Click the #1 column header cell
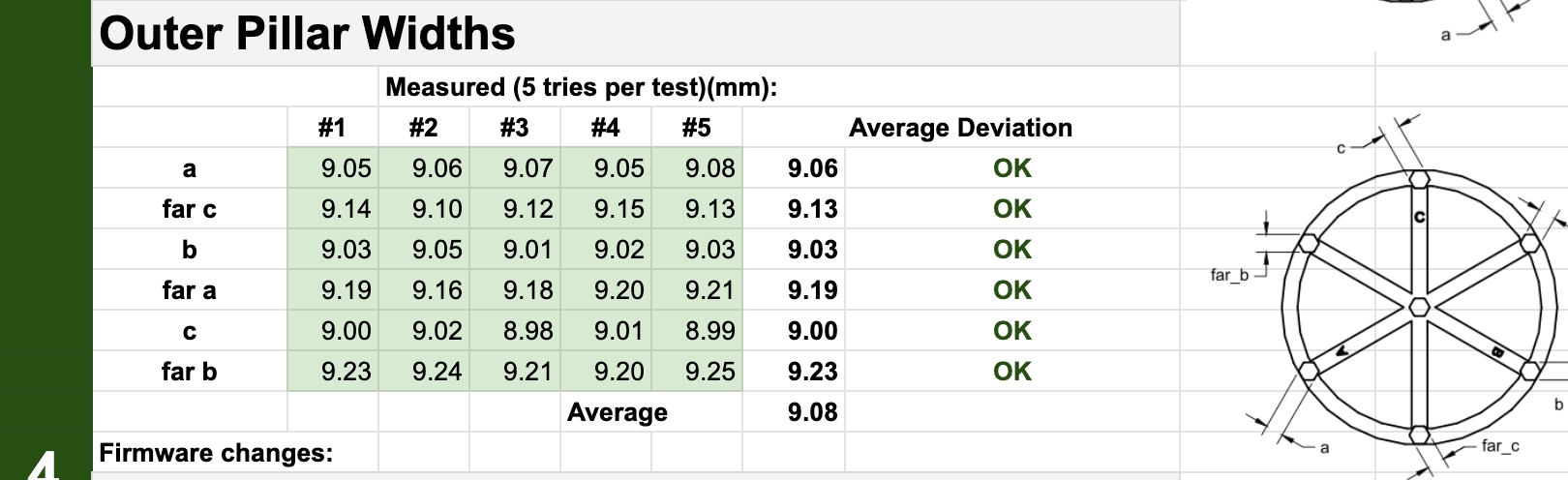The image size is (1568, 480). pyautogui.click(x=332, y=128)
